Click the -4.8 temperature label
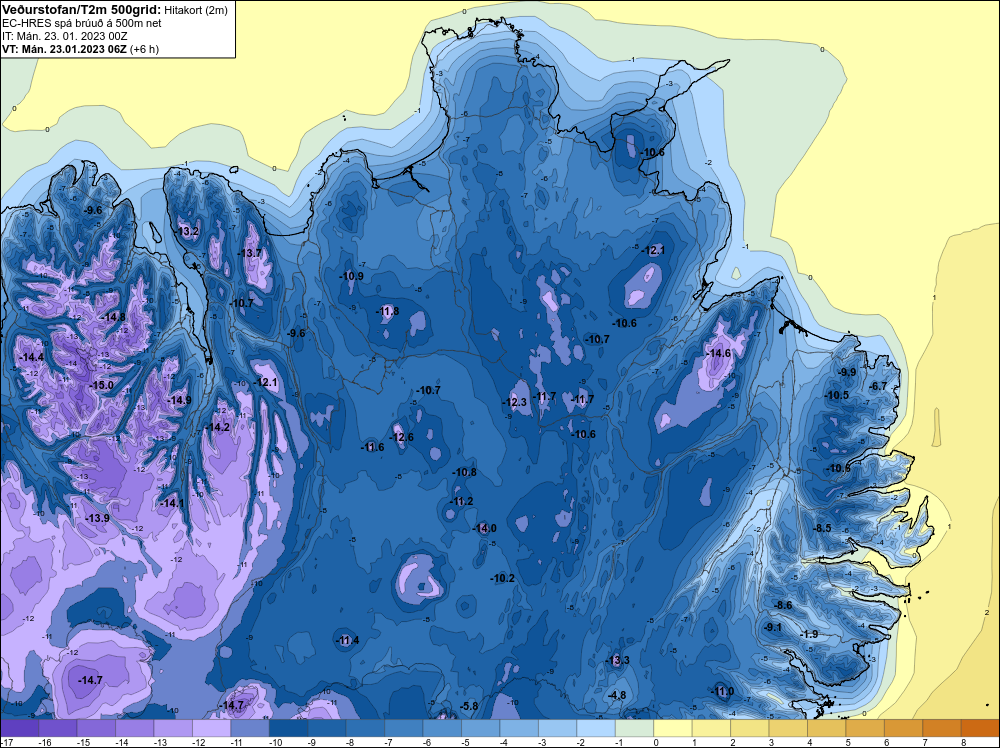1000x748 pixels. coord(617,695)
